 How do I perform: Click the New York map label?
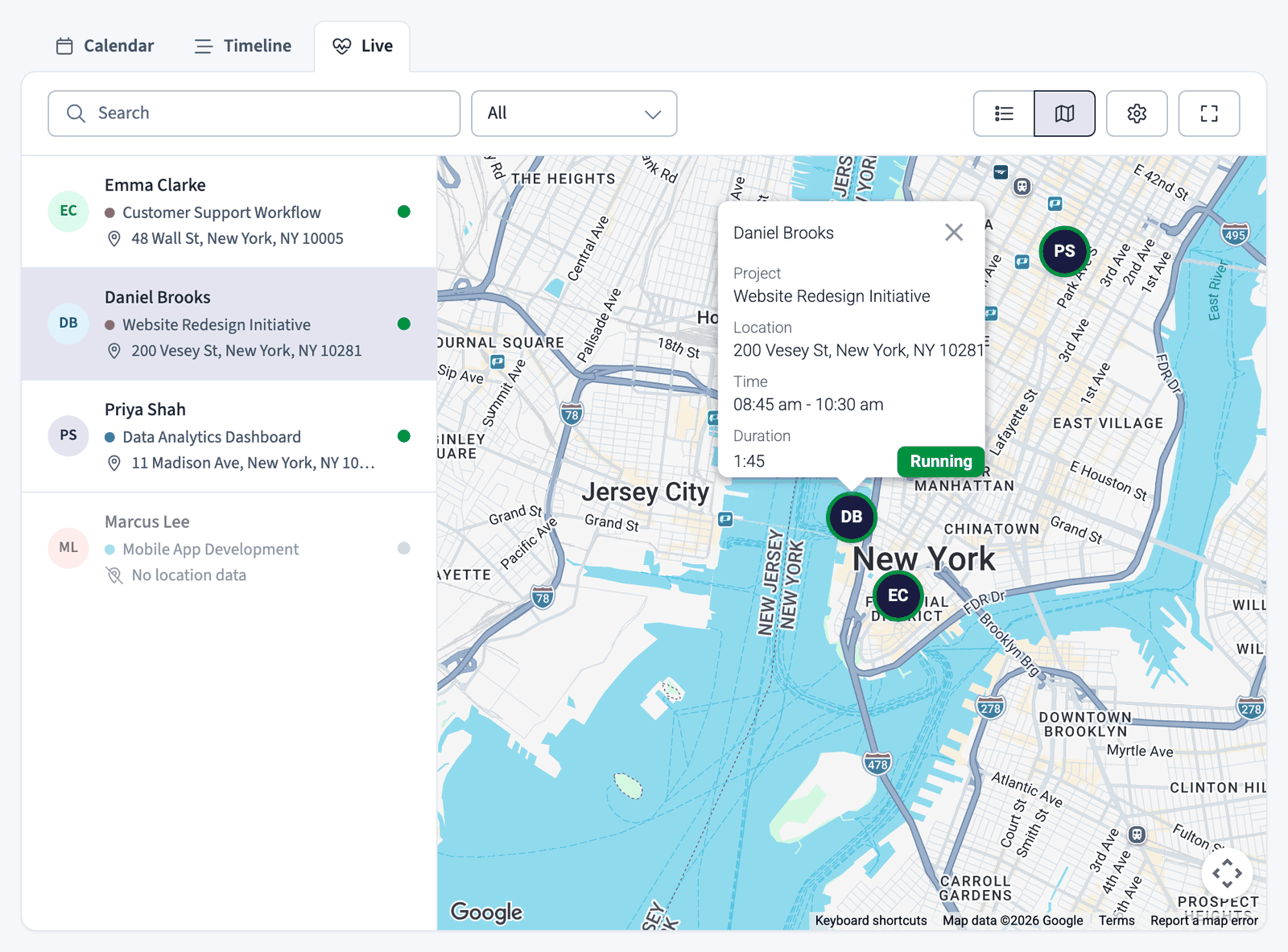pos(924,558)
